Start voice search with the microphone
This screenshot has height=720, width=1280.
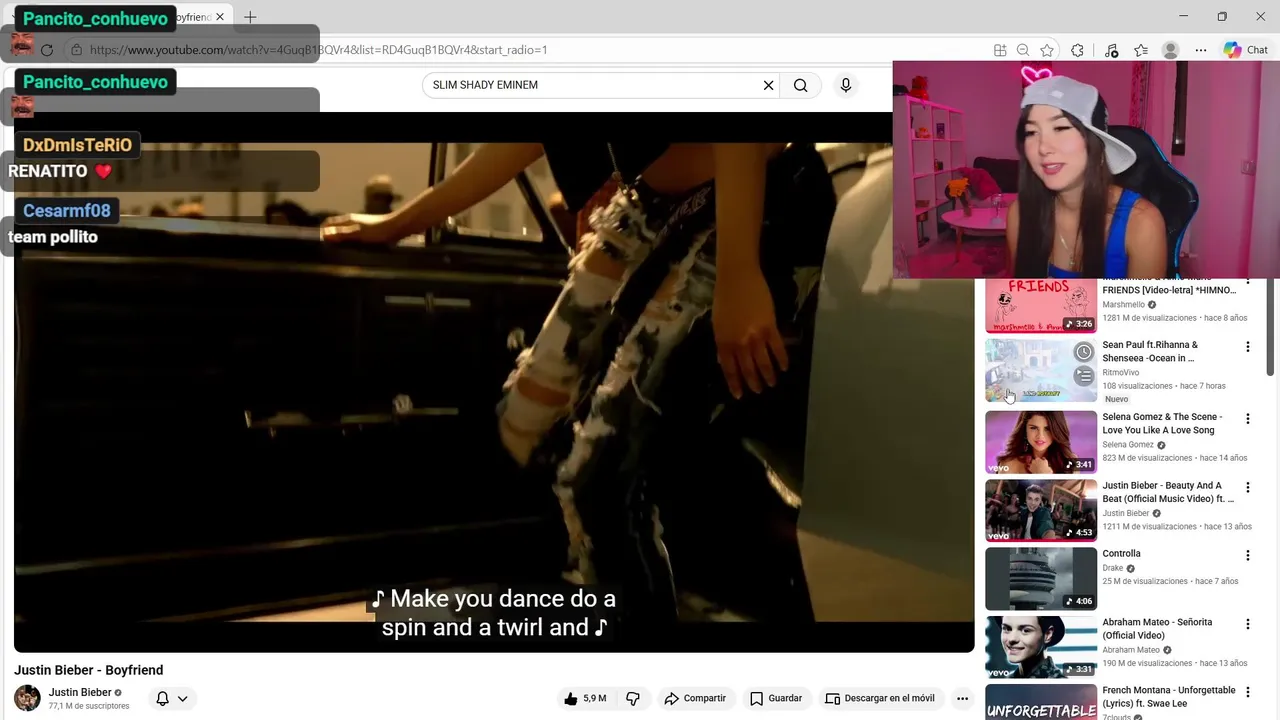(x=846, y=85)
